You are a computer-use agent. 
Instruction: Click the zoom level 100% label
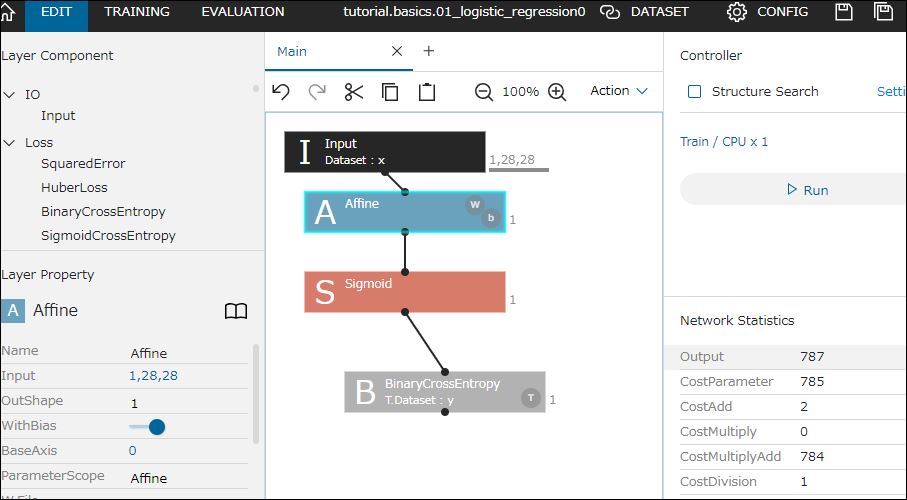click(x=521, y=91)
